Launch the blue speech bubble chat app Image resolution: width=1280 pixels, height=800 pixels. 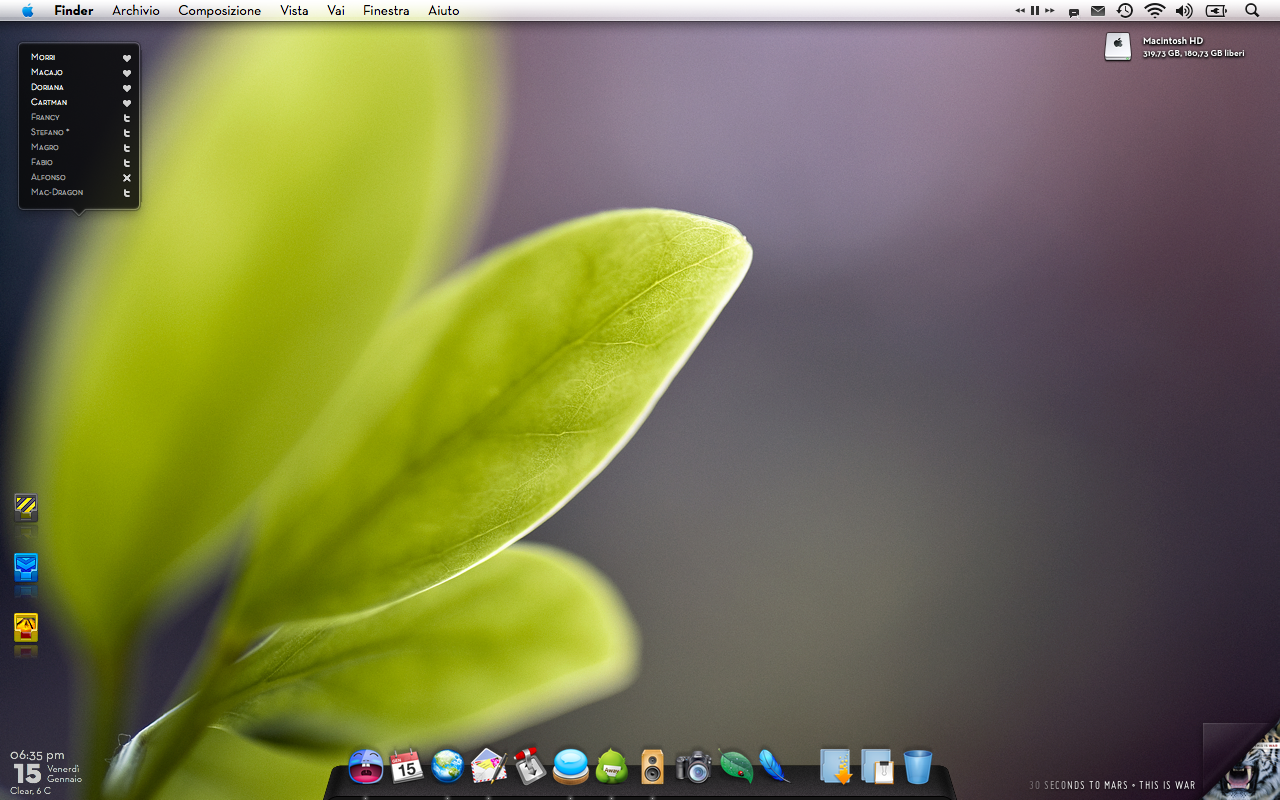tap(571, 767)
